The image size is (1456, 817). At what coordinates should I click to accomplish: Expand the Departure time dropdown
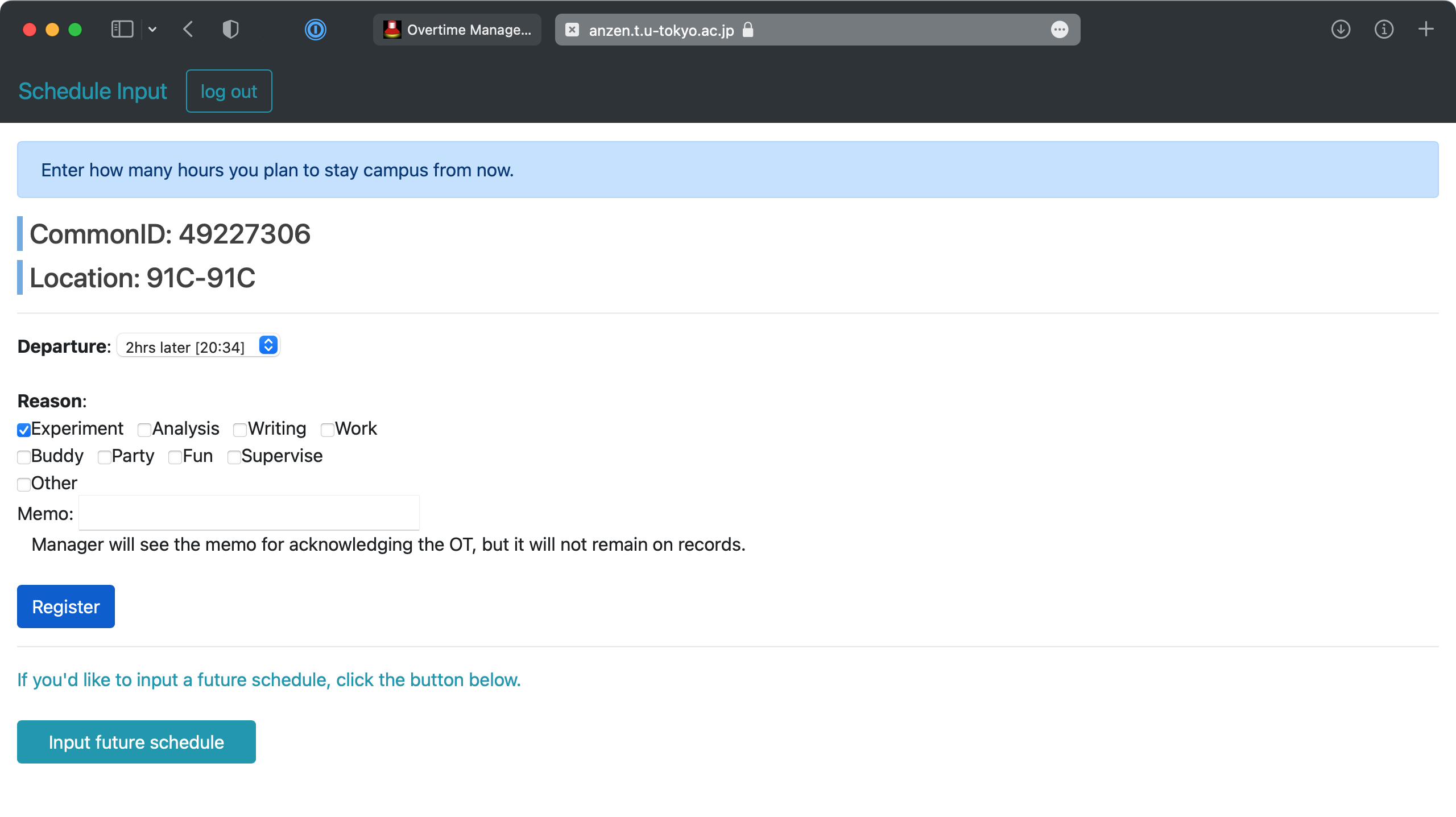[198, 346]
